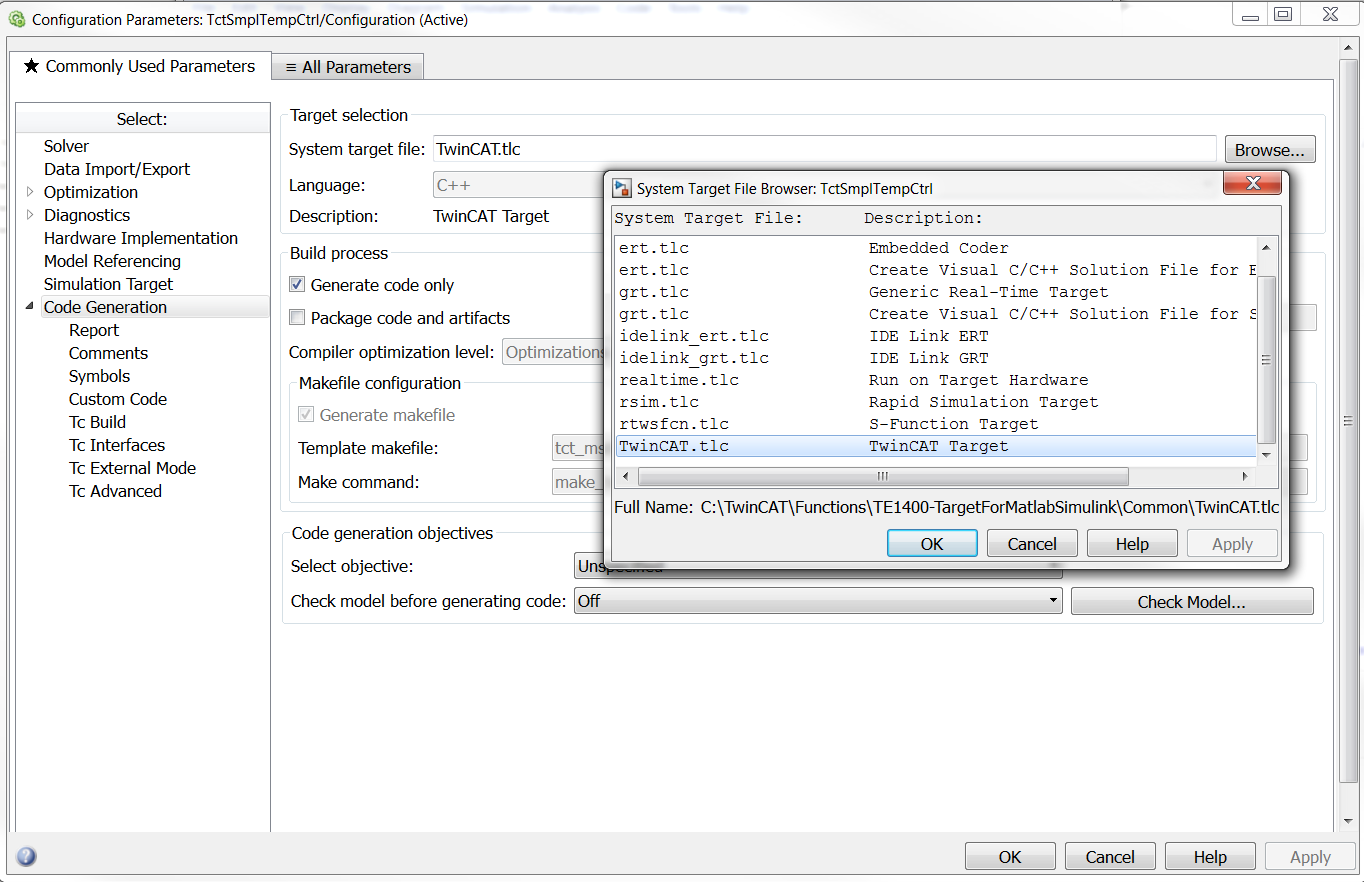1364x882 pixels.
Task: Click the file list scroll down arrow
Action: click(1266, 455)
